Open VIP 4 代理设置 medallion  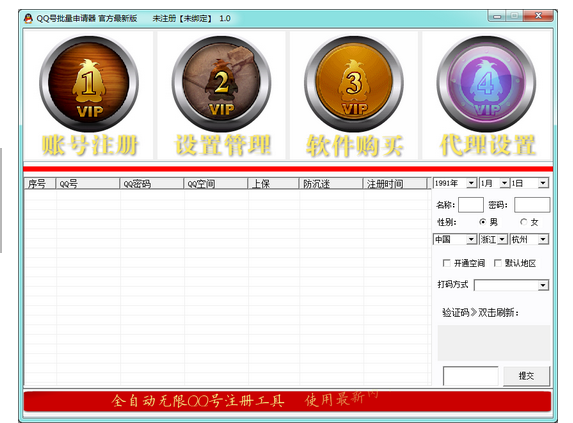tap(486, 84)
